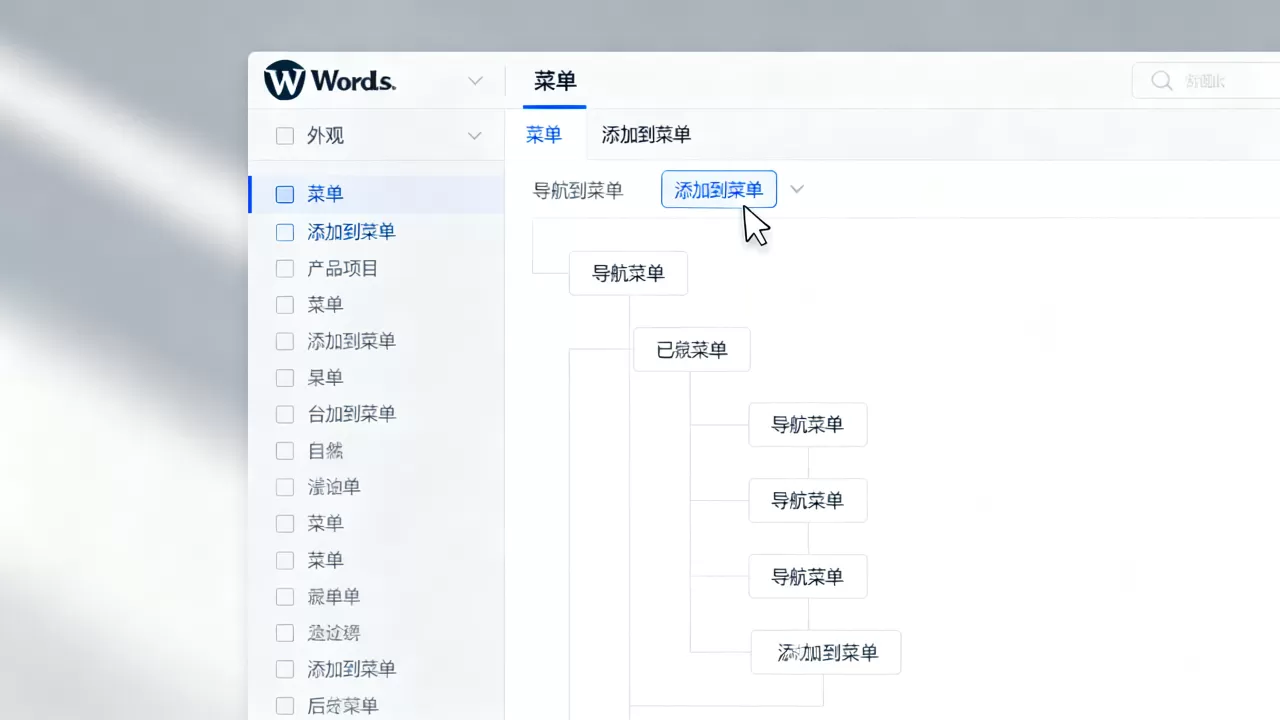Click the magnifier icon in the search box
The image size is (1280, 720).
(1162, 81)
